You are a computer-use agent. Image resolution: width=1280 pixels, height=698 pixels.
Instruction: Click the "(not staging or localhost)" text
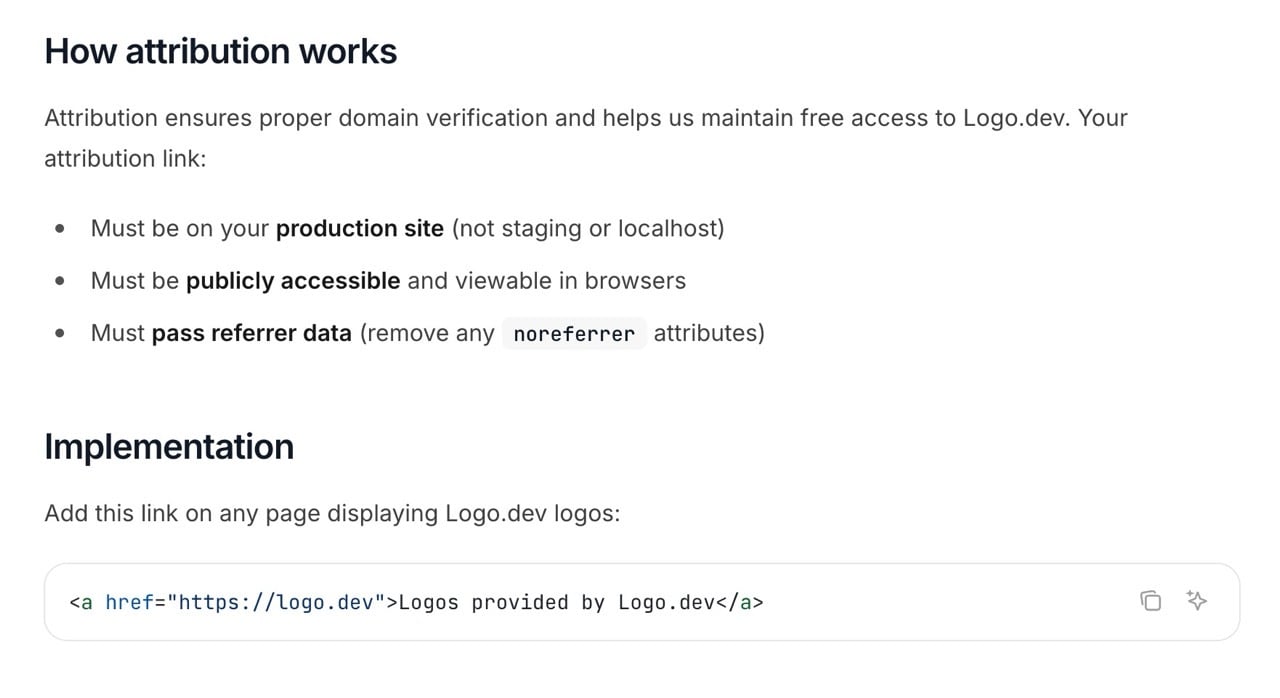[588, 229]
